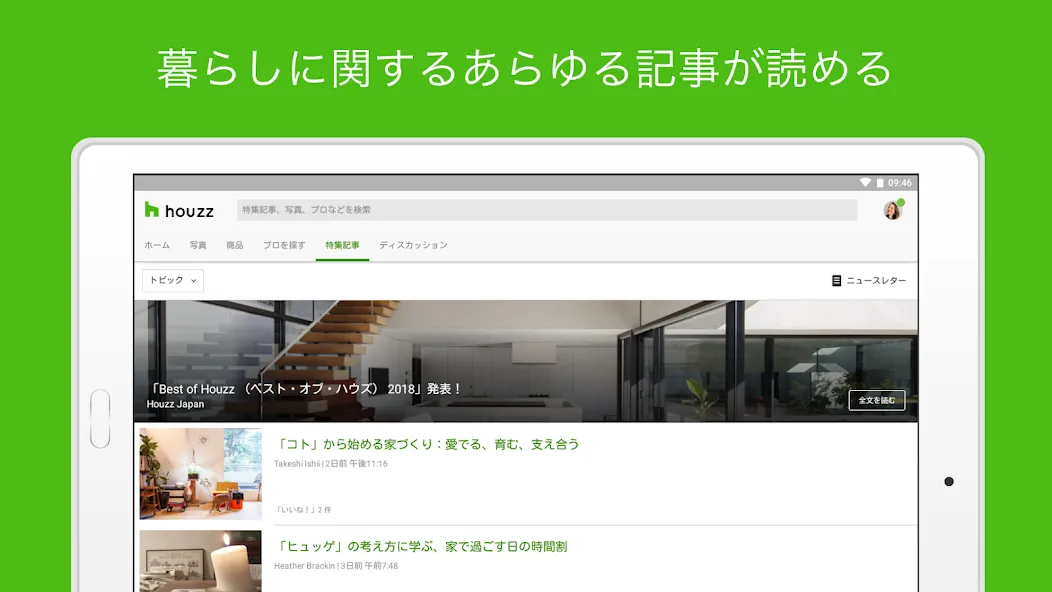Open the ニュースレター link
Screen dimensions: 1052x592
(876, 281)
